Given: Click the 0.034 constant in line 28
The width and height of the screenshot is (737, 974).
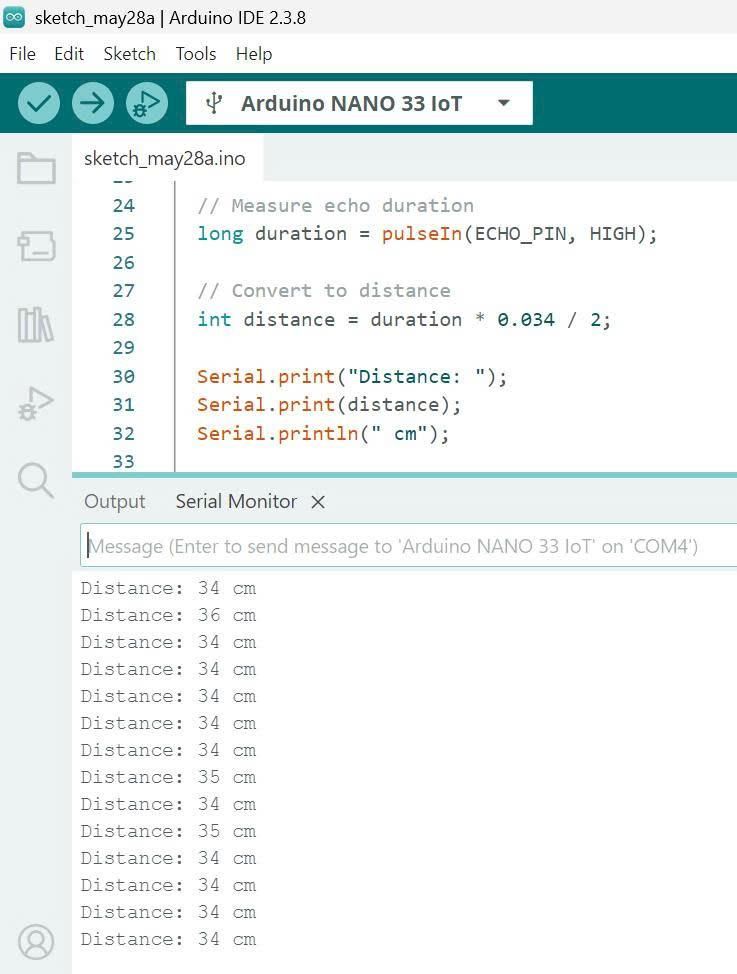Looking at the screenshot, I should 526,319.
